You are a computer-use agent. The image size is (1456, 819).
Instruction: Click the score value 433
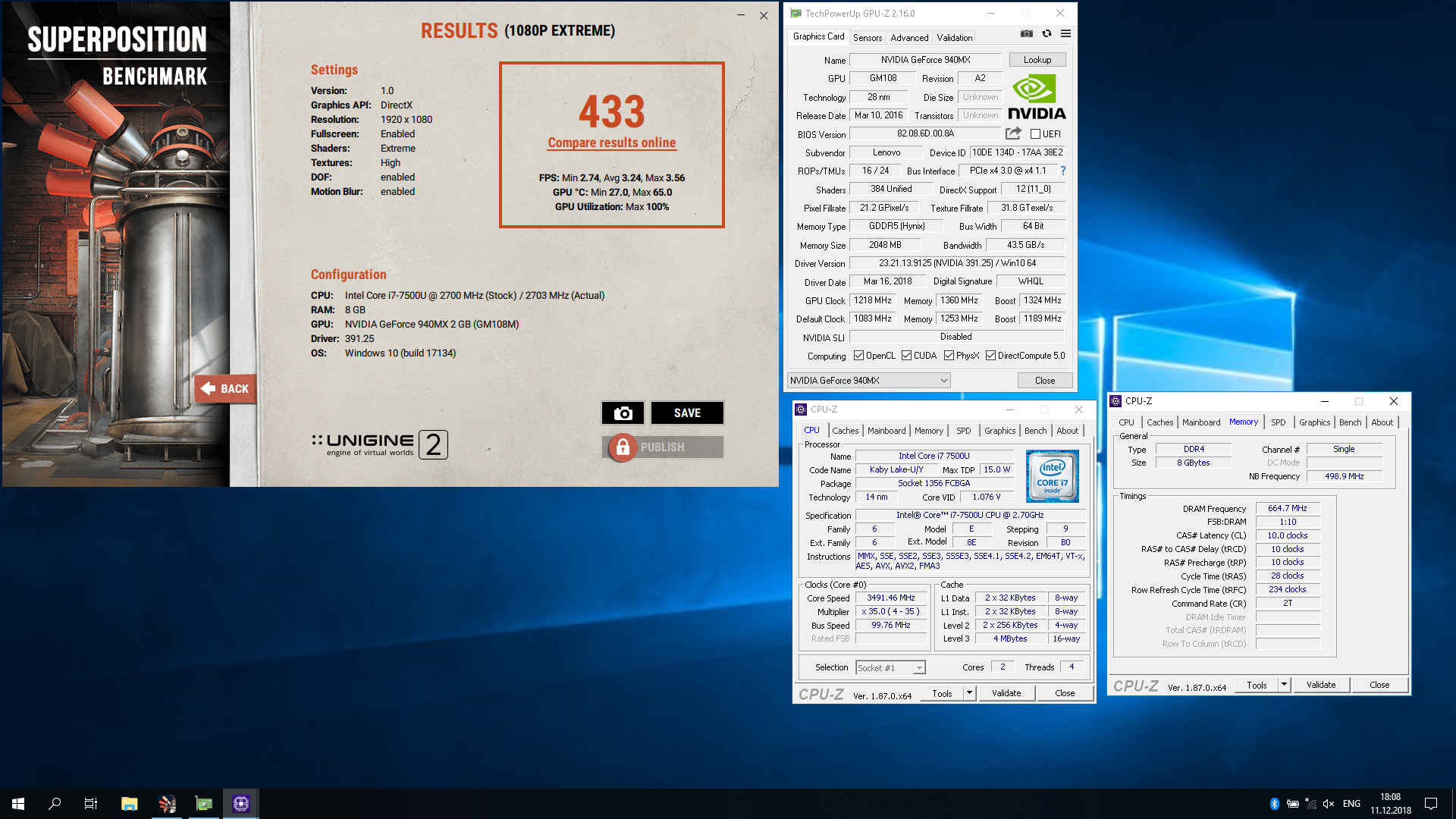tap(612, 111)
